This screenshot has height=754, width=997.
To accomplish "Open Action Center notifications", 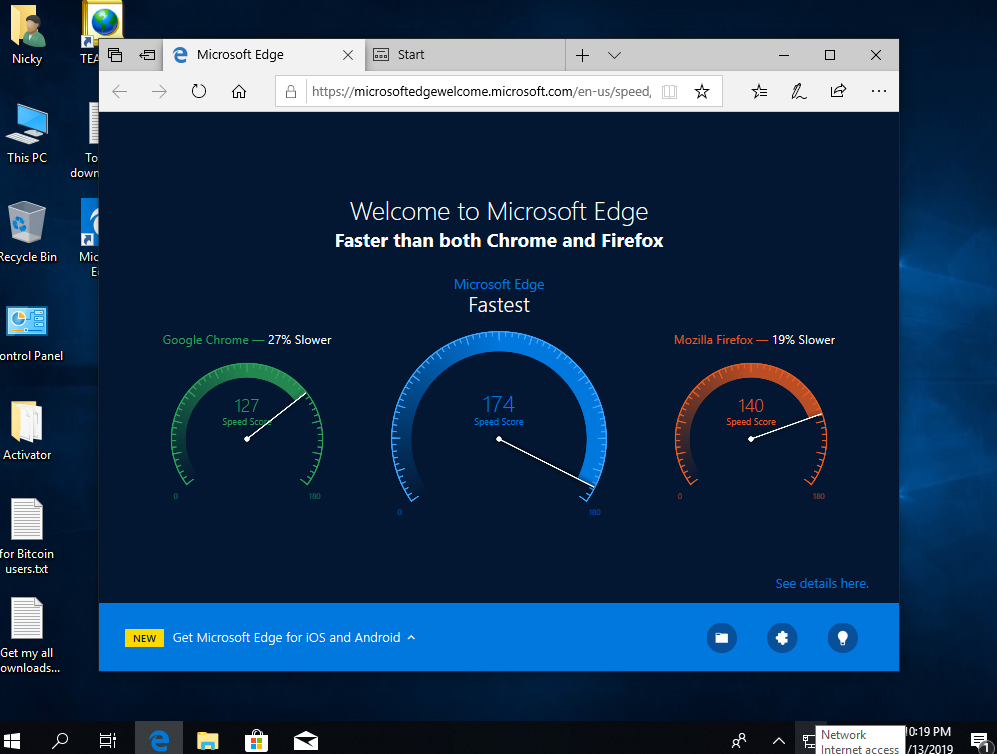I will click(980, 741).
